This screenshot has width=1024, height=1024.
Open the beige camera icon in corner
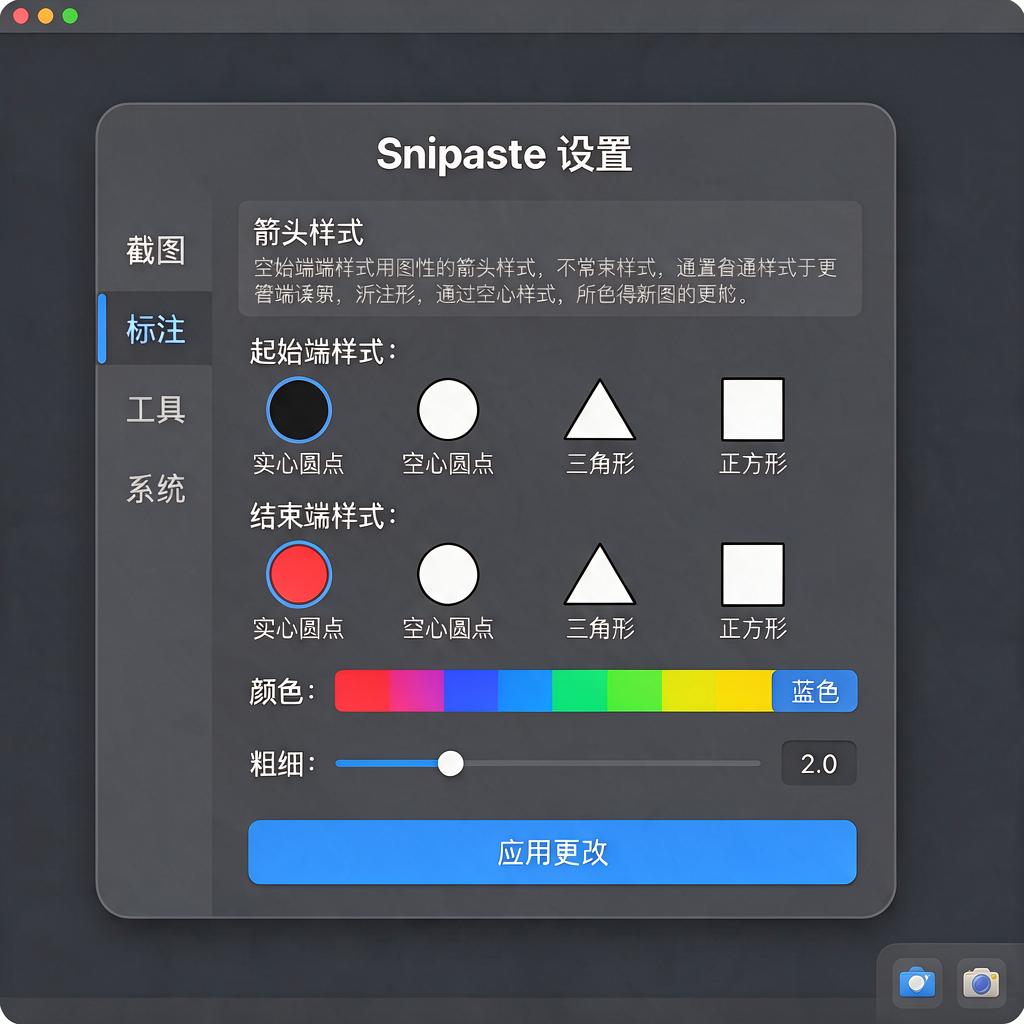(981, 983)
